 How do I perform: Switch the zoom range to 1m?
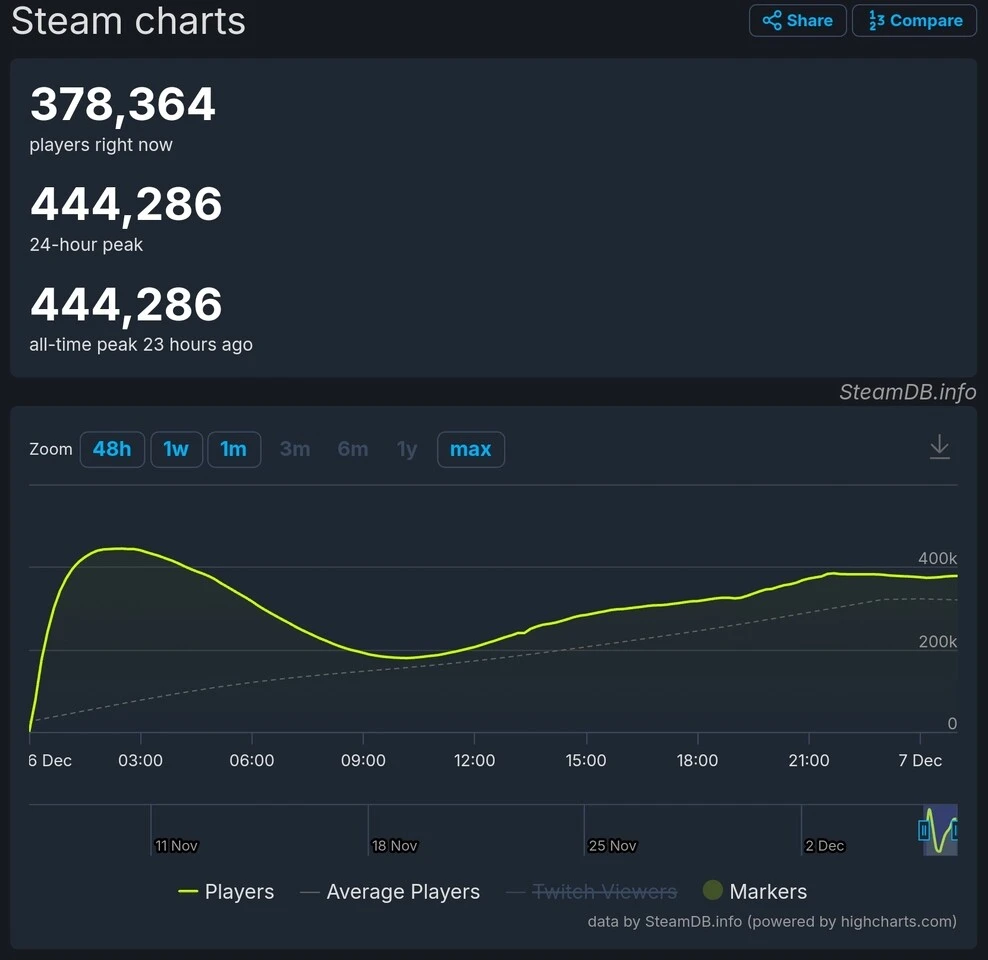coord(233,450)
